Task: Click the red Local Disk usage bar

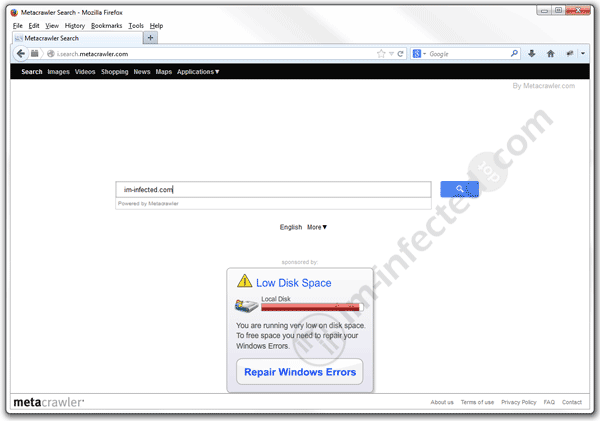Action: pos(310,309)
